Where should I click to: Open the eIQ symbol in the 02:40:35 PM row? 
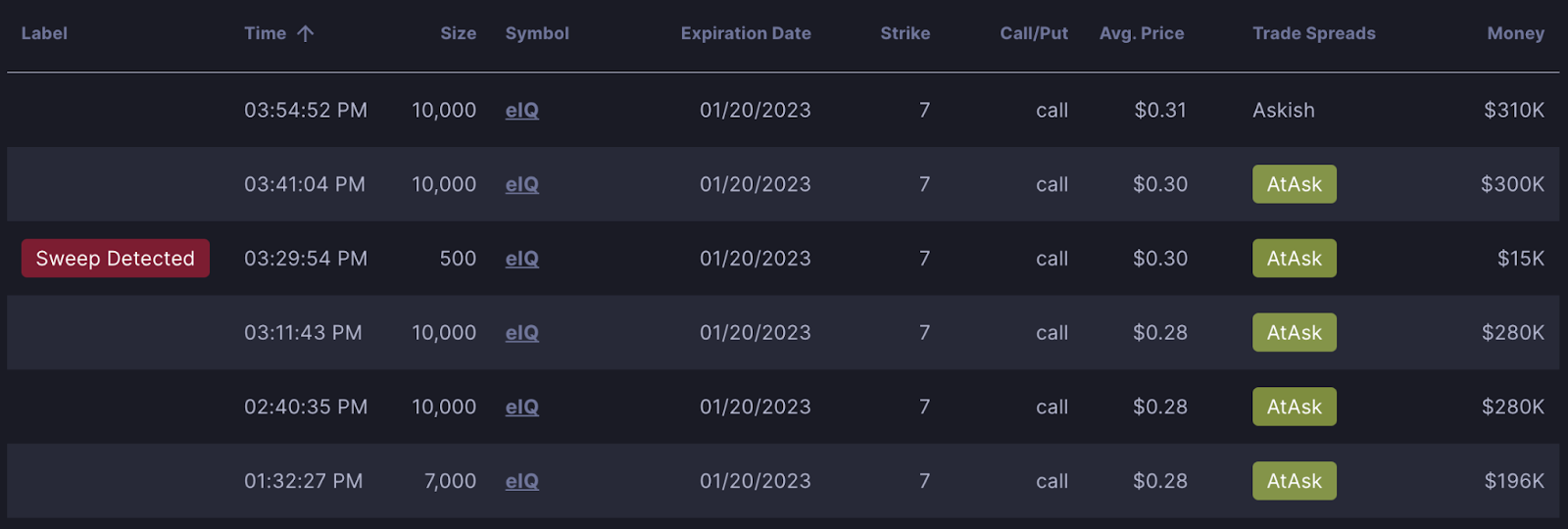click(522, 408)
